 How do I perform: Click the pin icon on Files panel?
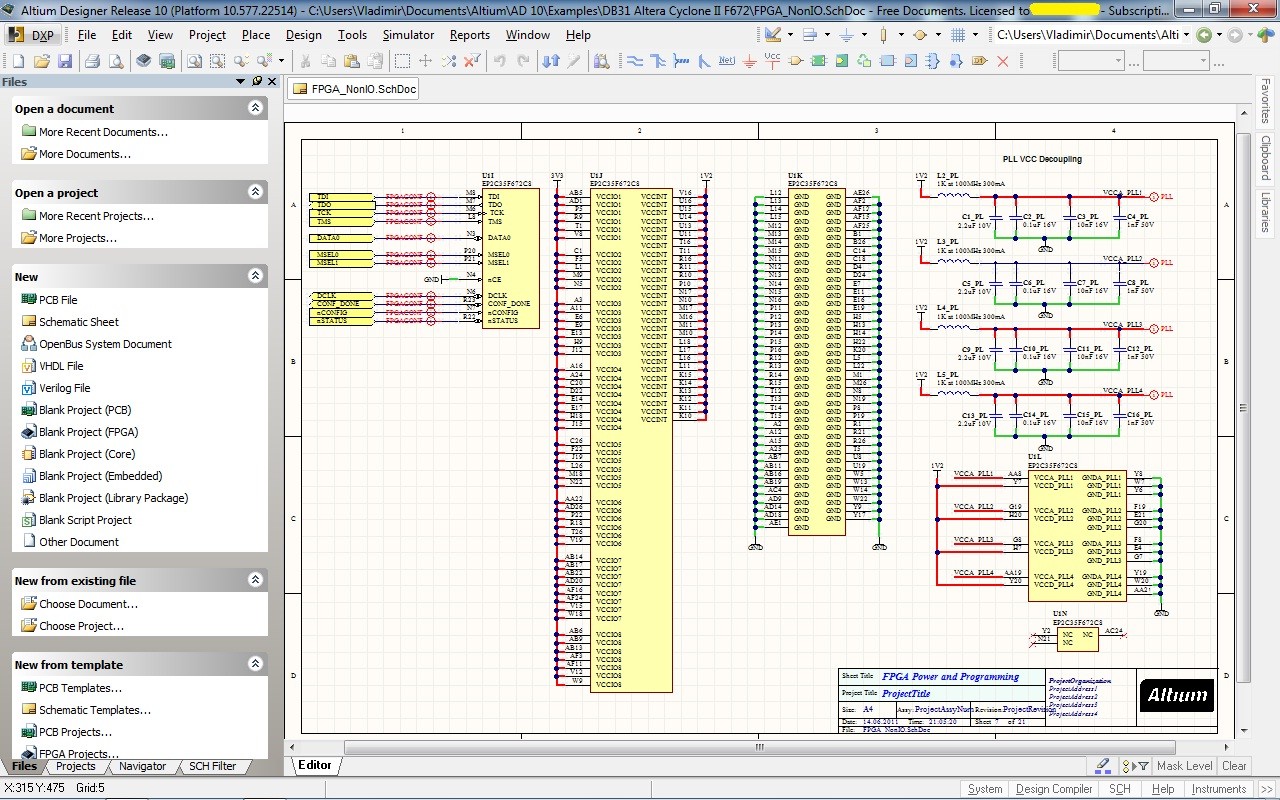(257, 81)
